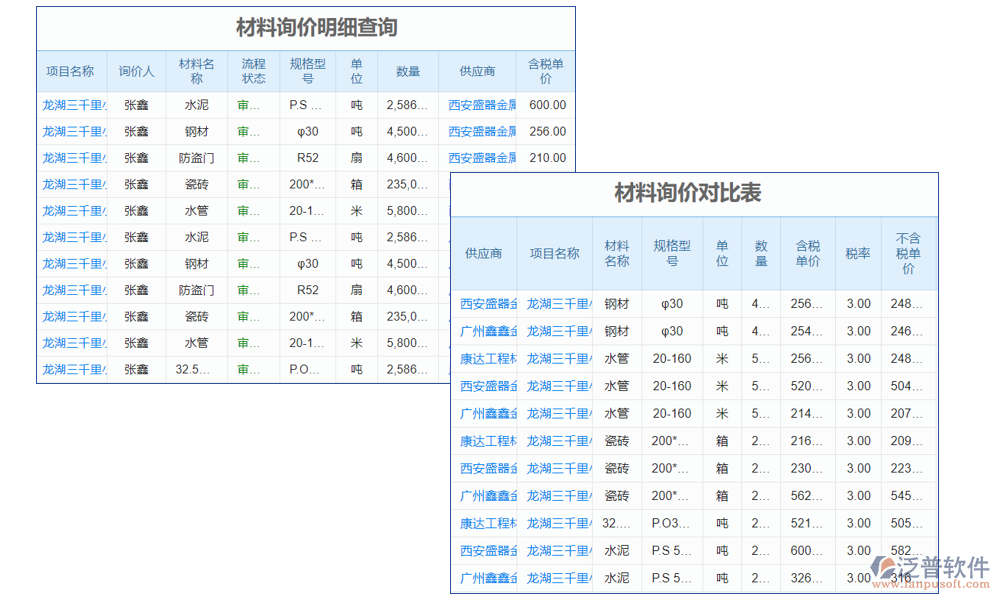Click the 项目名称 header in 材料询价明细查询

tap(70, 71)
